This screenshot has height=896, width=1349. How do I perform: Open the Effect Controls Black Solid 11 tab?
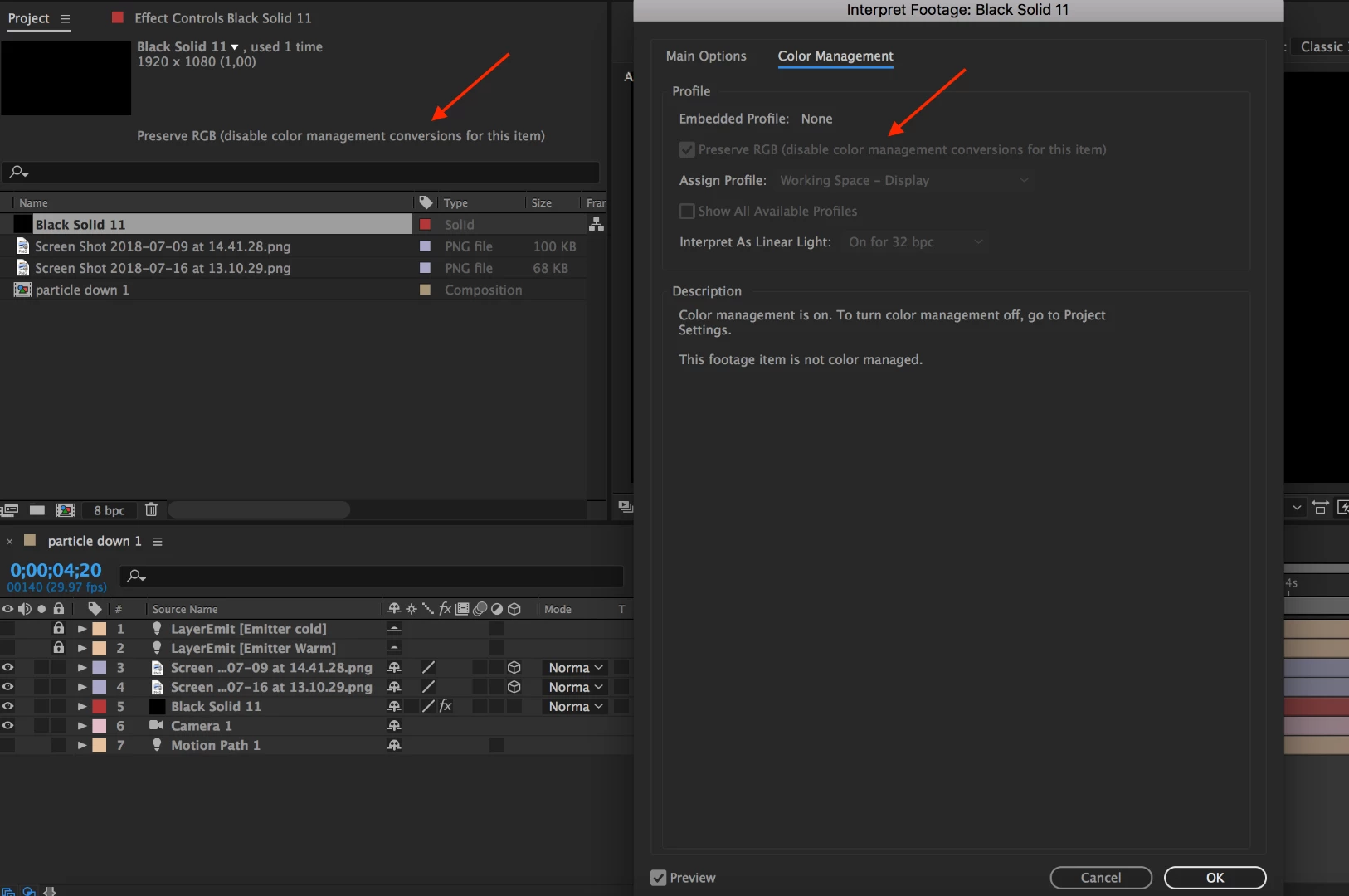pyautogui.click(x=223, y=18)
